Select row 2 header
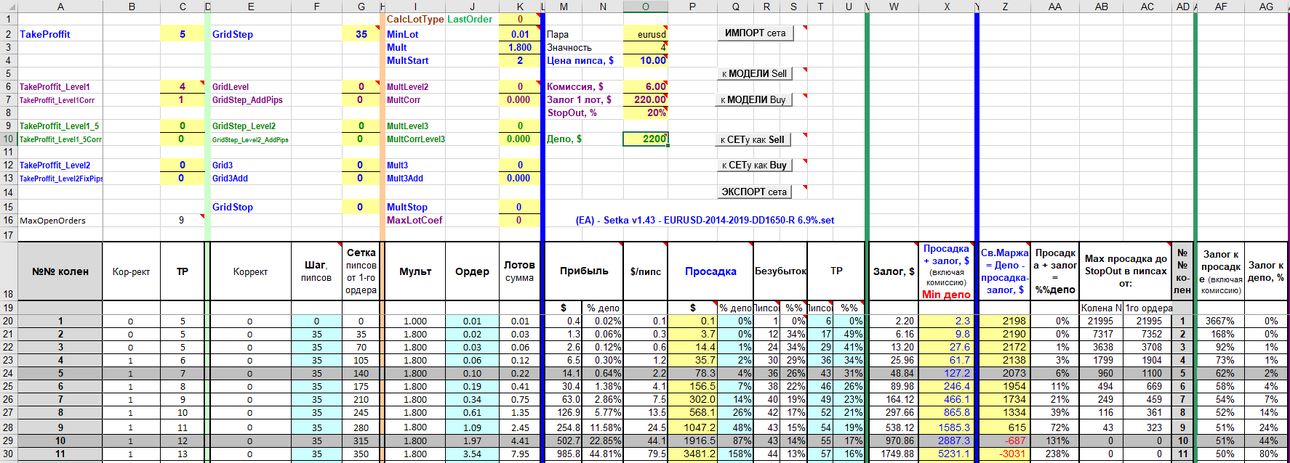Screen dimensions: 1290x463 coord(8,33)
